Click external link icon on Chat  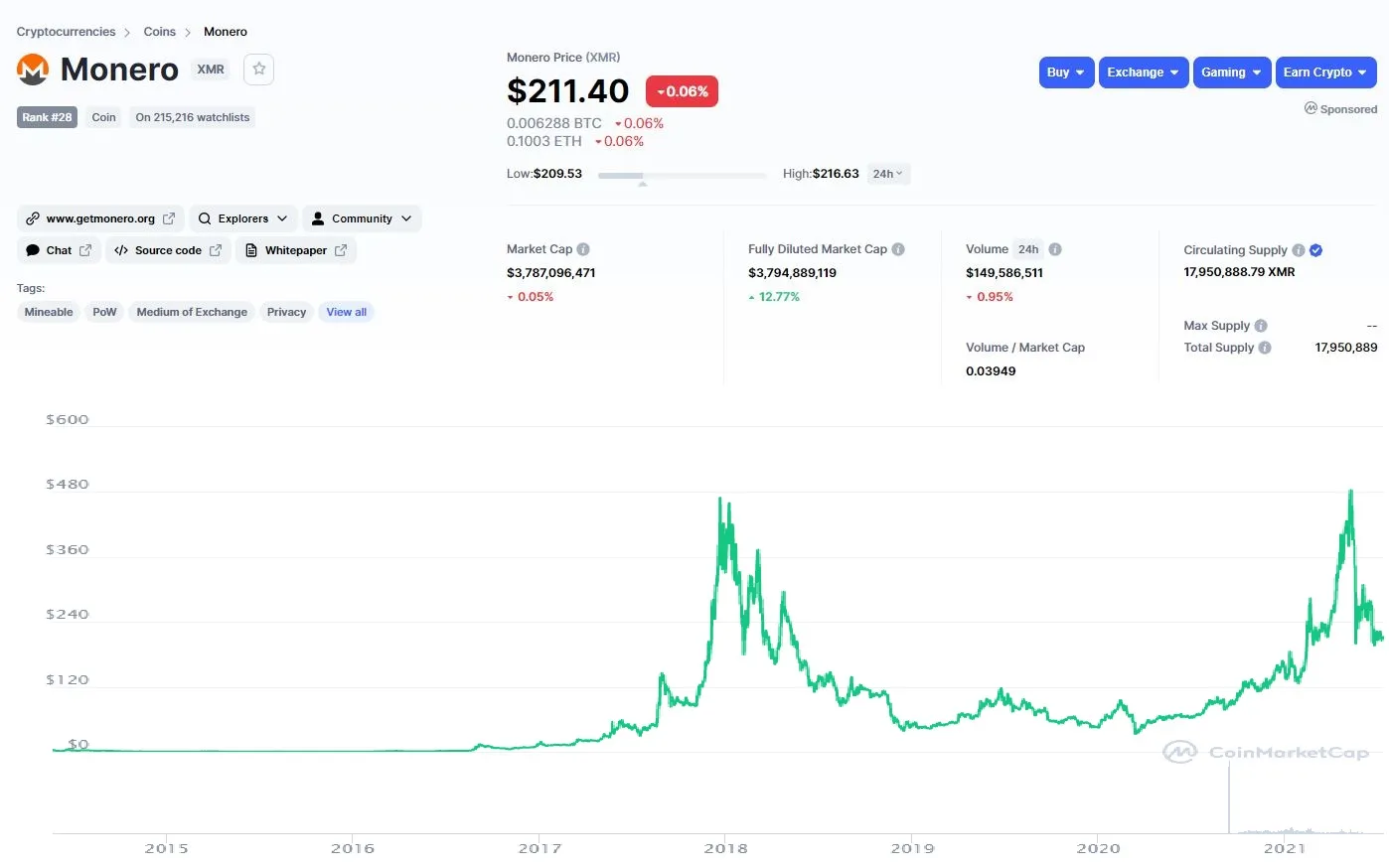pos(85,250)
